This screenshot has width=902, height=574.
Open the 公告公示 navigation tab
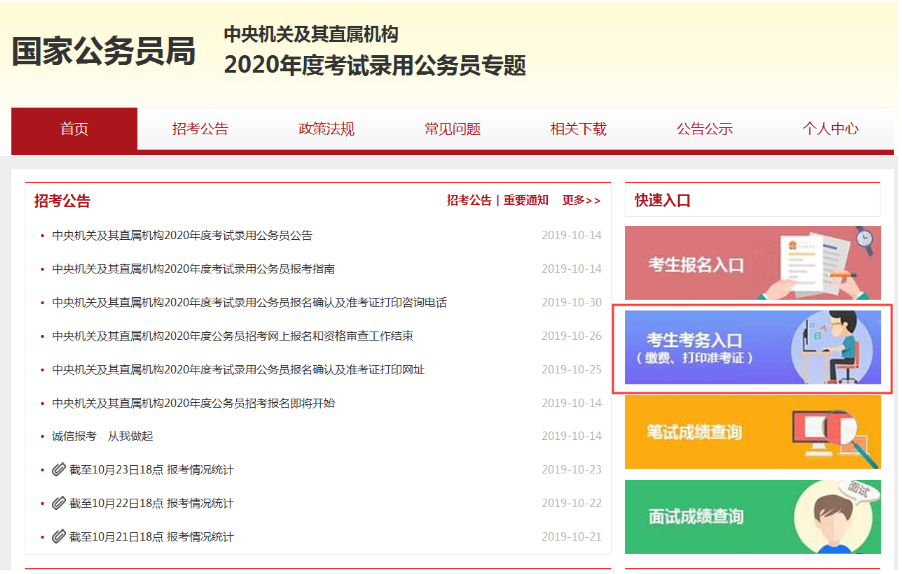pyautogui.click(x=704, y=129)
